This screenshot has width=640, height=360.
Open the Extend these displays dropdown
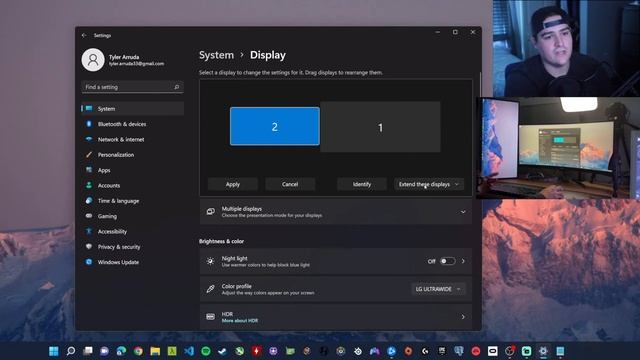click(x=429, y=184)
